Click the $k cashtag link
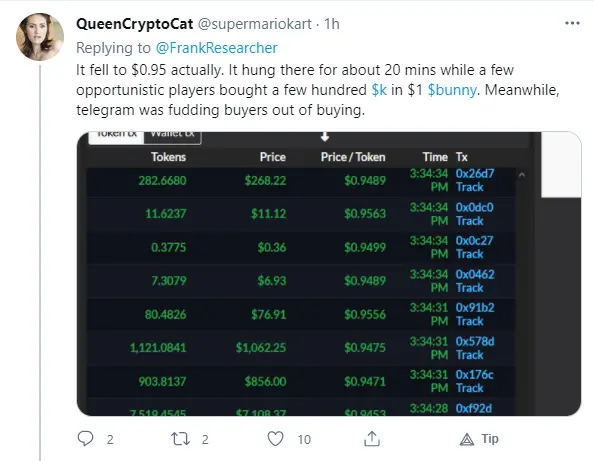This screenshot has width=594, height=461. (x=379, y=90)
